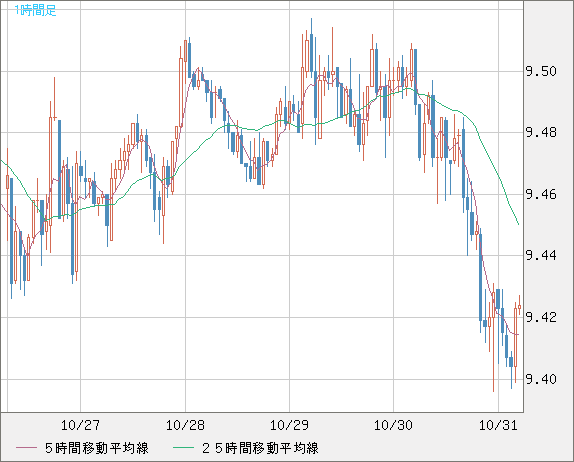Image resolution: width=574 pixels, height=462 pixels.
Task: Click the 5時間移動平均線 legend text
Action: pyautogui.click(x=97, y=448)
